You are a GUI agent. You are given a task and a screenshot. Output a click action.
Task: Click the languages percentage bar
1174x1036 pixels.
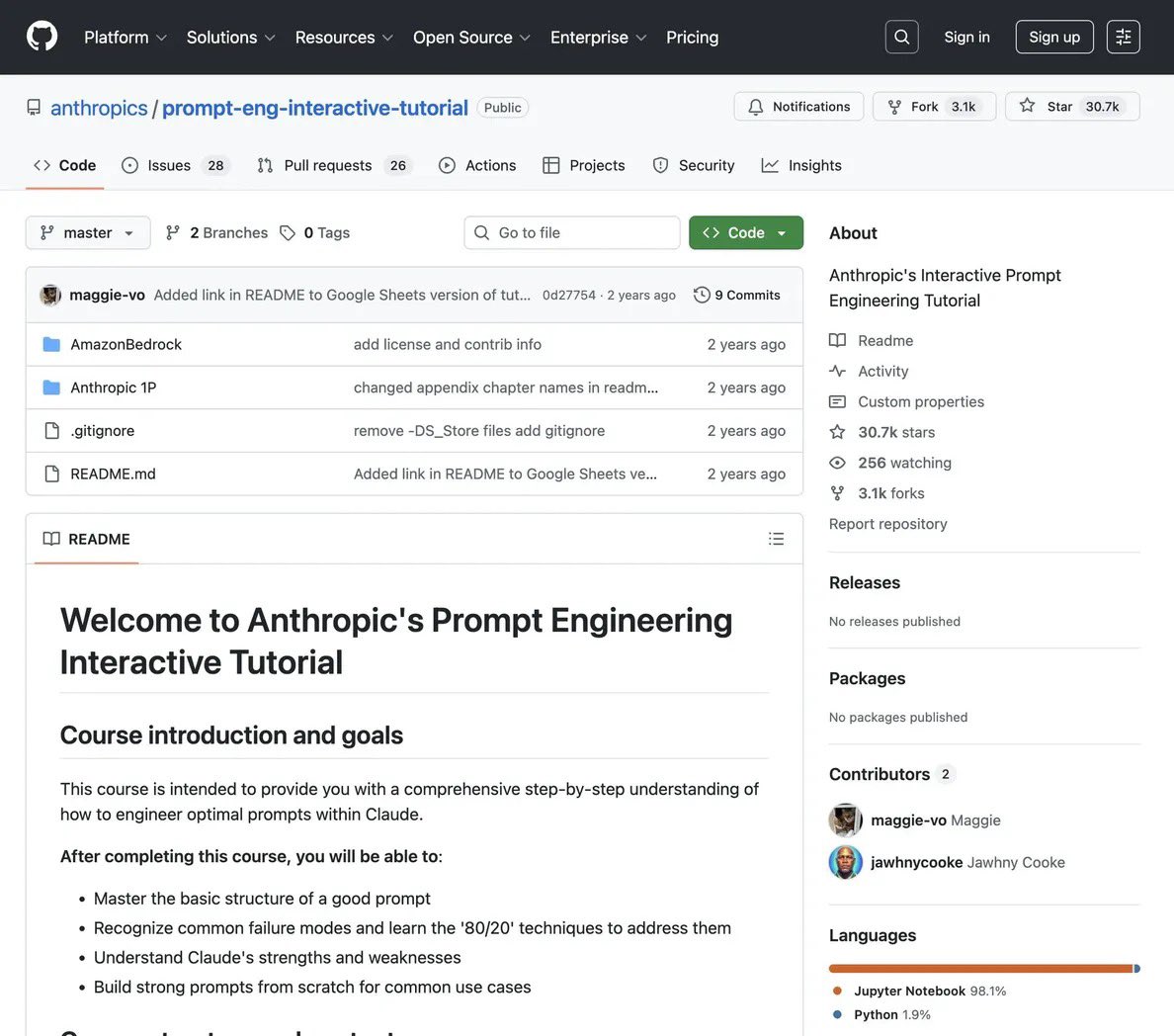(x=984, y=969)
